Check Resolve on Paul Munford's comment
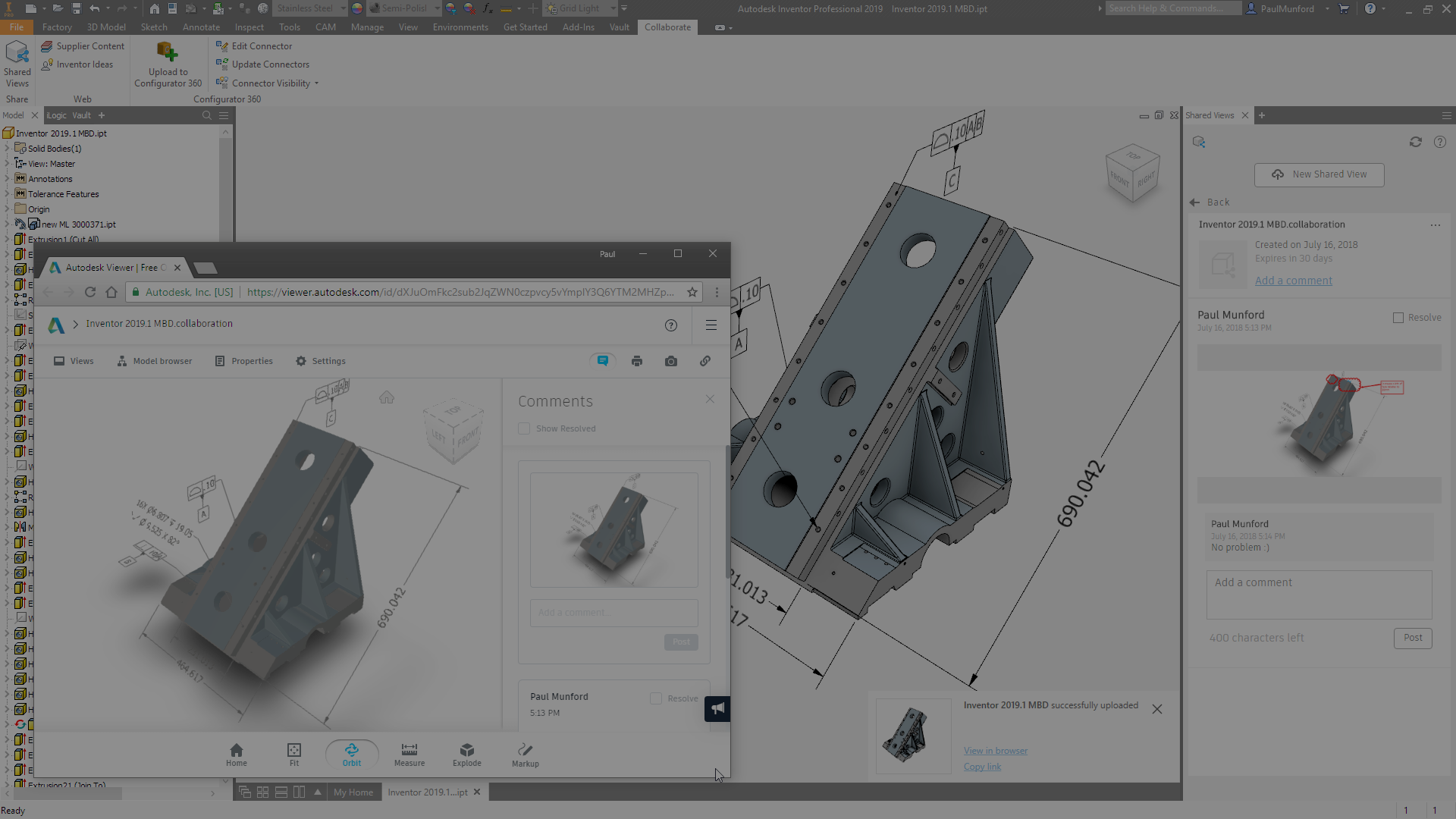 pos(1399,318)
